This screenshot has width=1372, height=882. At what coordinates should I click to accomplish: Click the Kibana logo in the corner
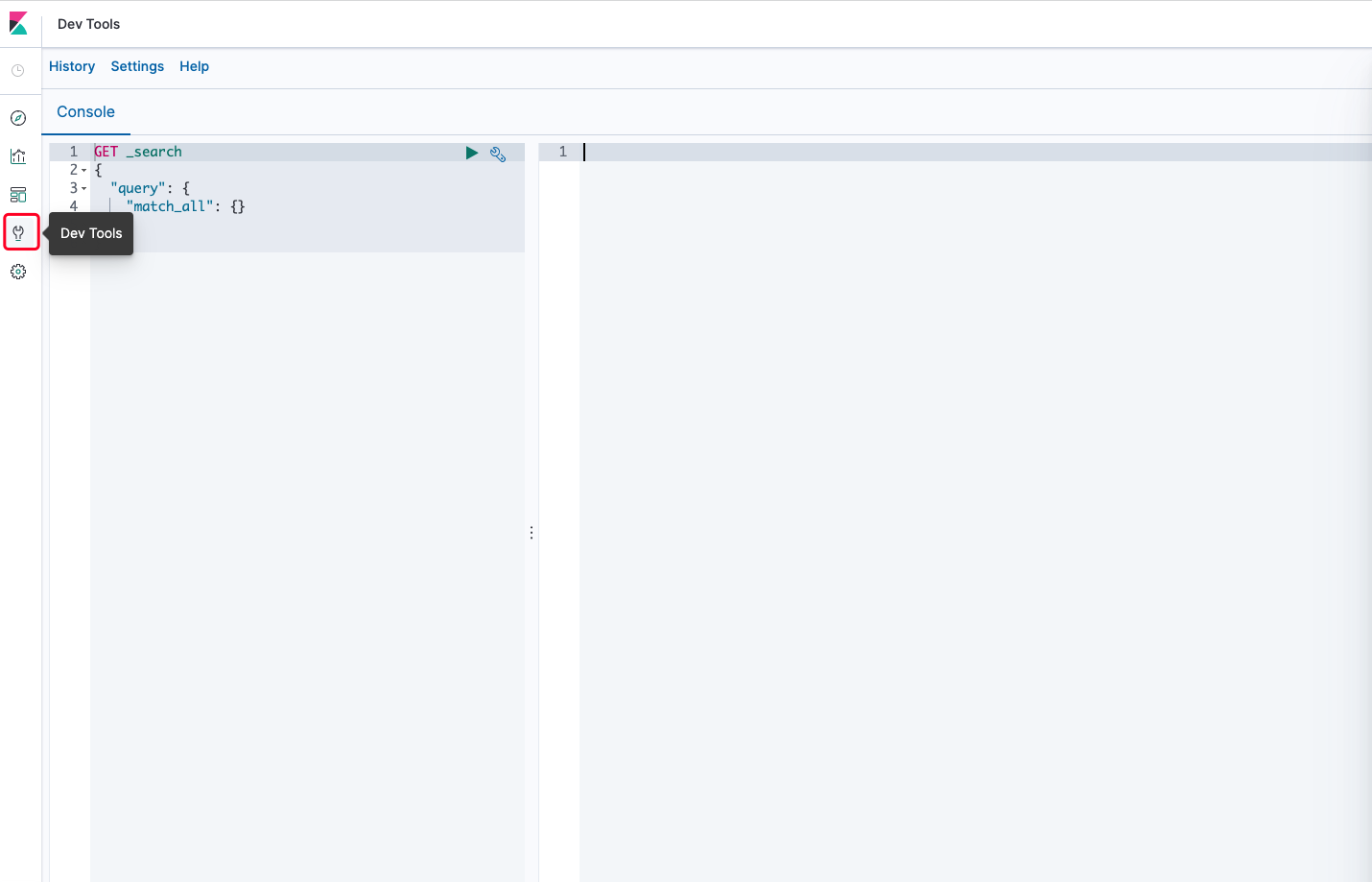pos(18,24)
